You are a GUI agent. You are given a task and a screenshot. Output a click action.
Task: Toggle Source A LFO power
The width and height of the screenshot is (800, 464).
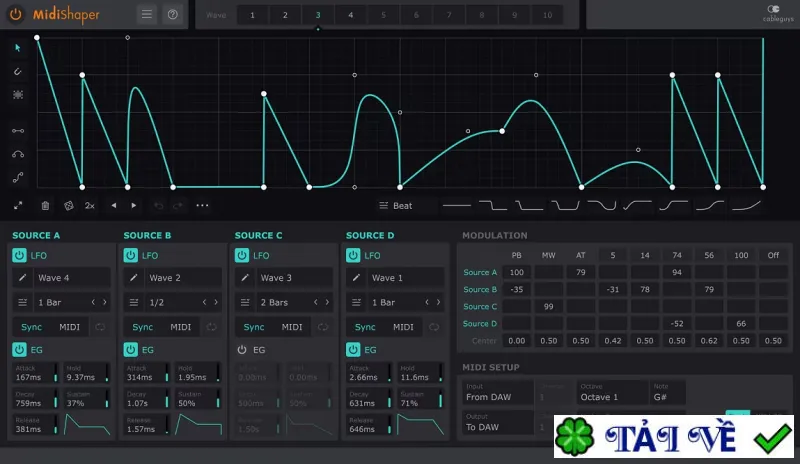click(19, 255)
